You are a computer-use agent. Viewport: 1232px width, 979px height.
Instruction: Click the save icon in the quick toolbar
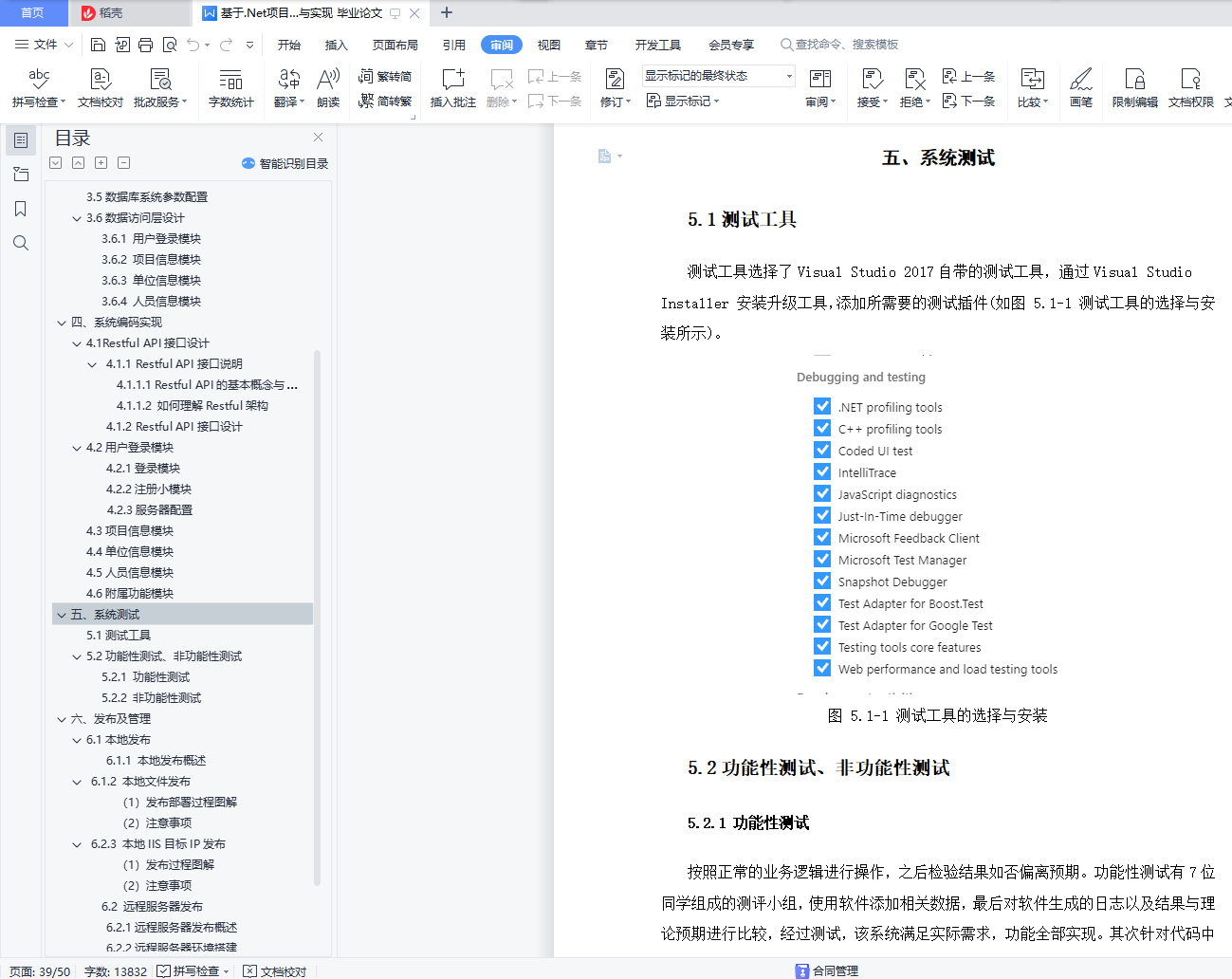[98, 45]
